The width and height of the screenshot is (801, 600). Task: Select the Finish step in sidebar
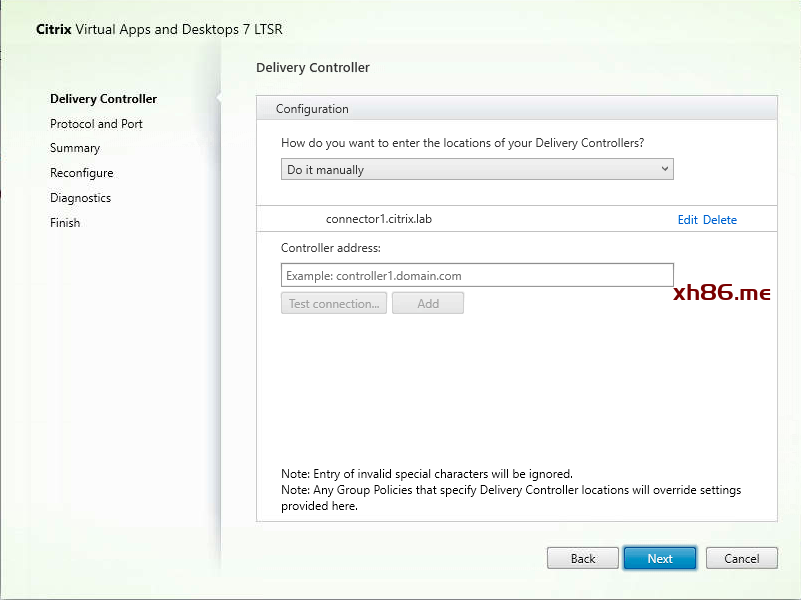coord(65,223)
